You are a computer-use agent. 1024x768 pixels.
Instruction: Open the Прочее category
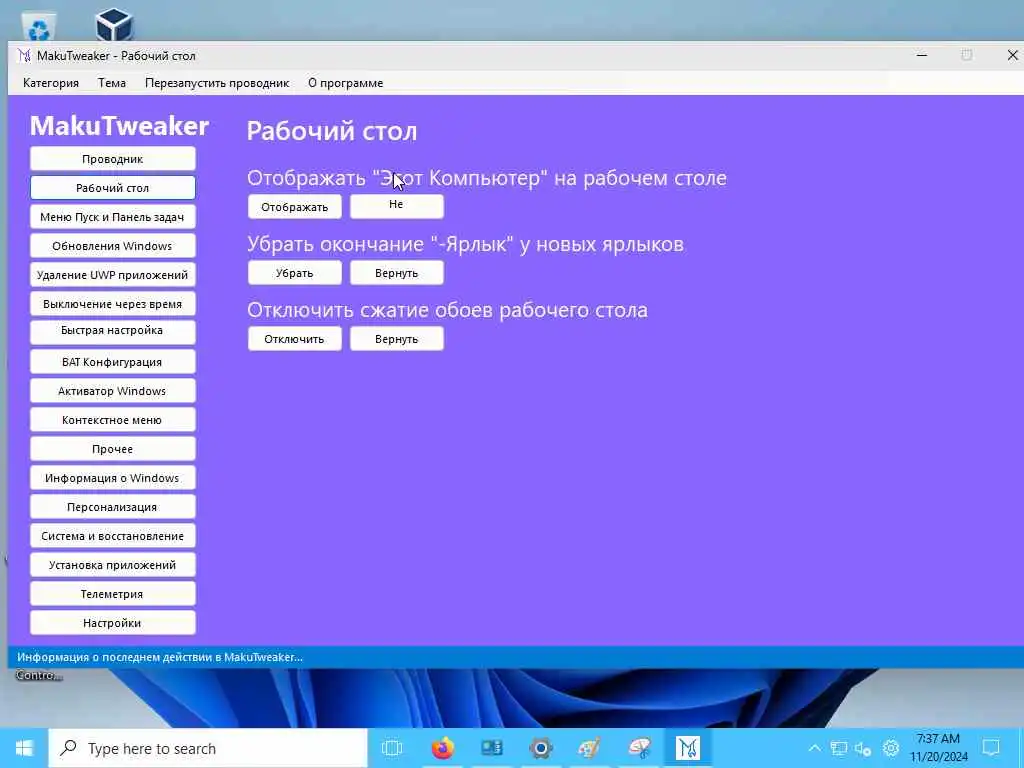(x=112, y=449)
